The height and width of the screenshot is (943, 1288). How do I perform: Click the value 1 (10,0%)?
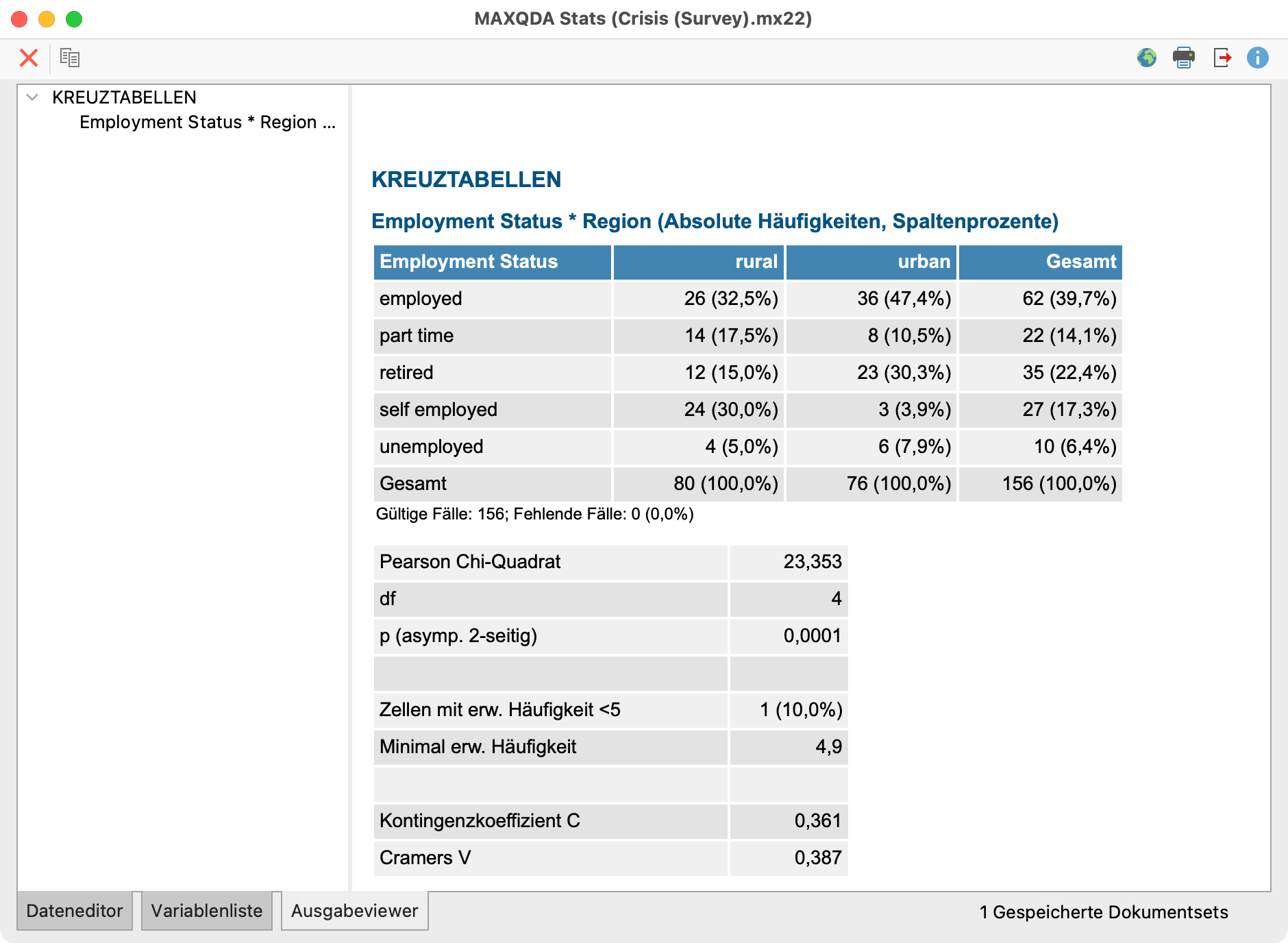click(x=789, y=710)
